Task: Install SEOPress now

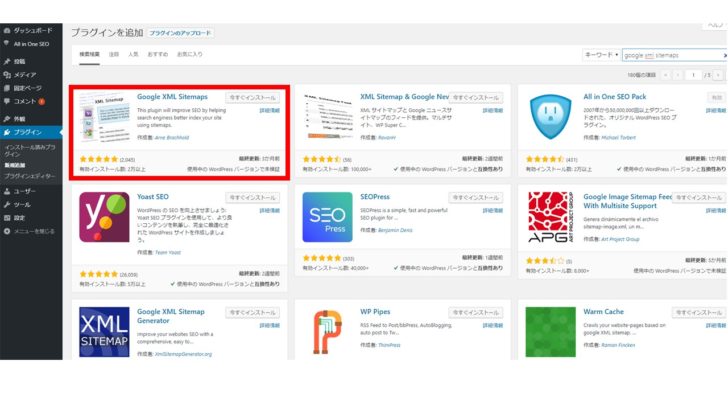Action: 476,197
